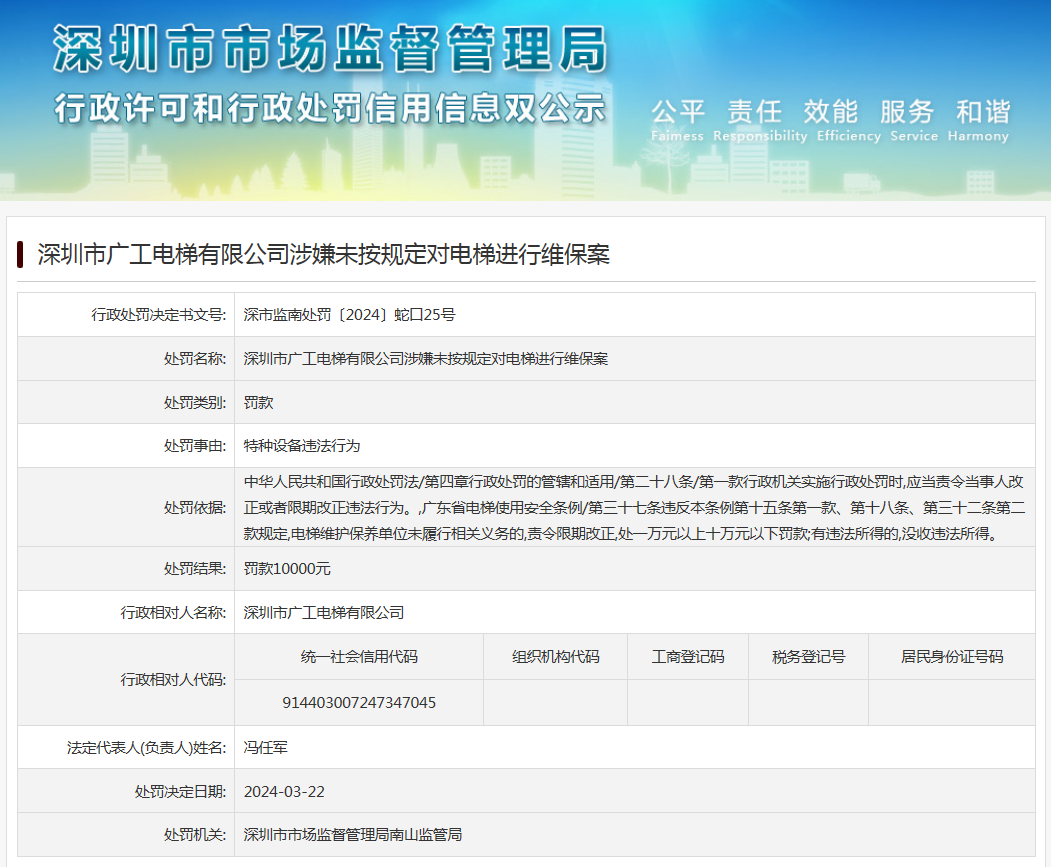Click the 处罚机关 label
The image size is (1051, 867).
point(195,835)
